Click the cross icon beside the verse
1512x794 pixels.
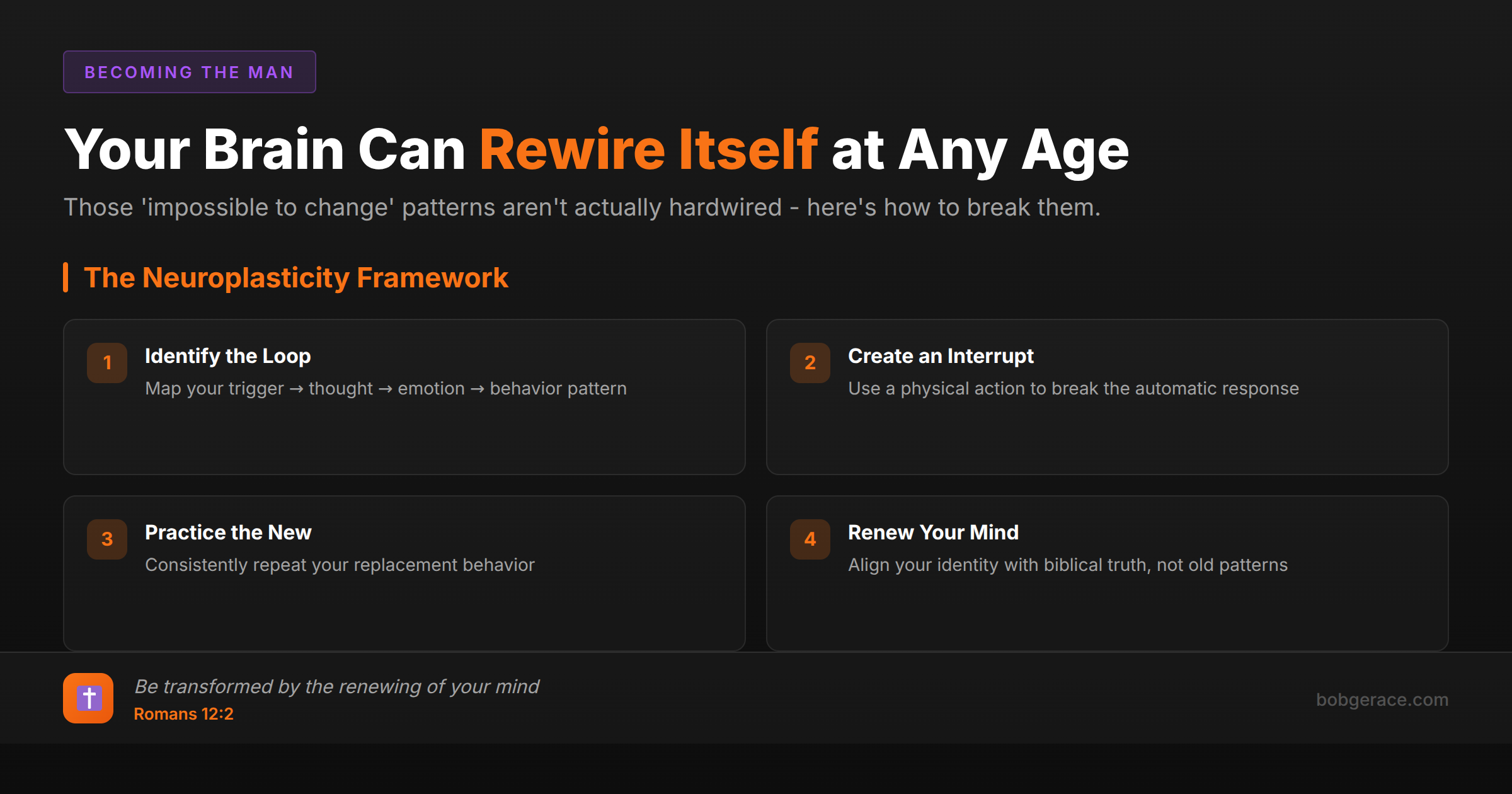pyautogui.click(x=88, y=698)
